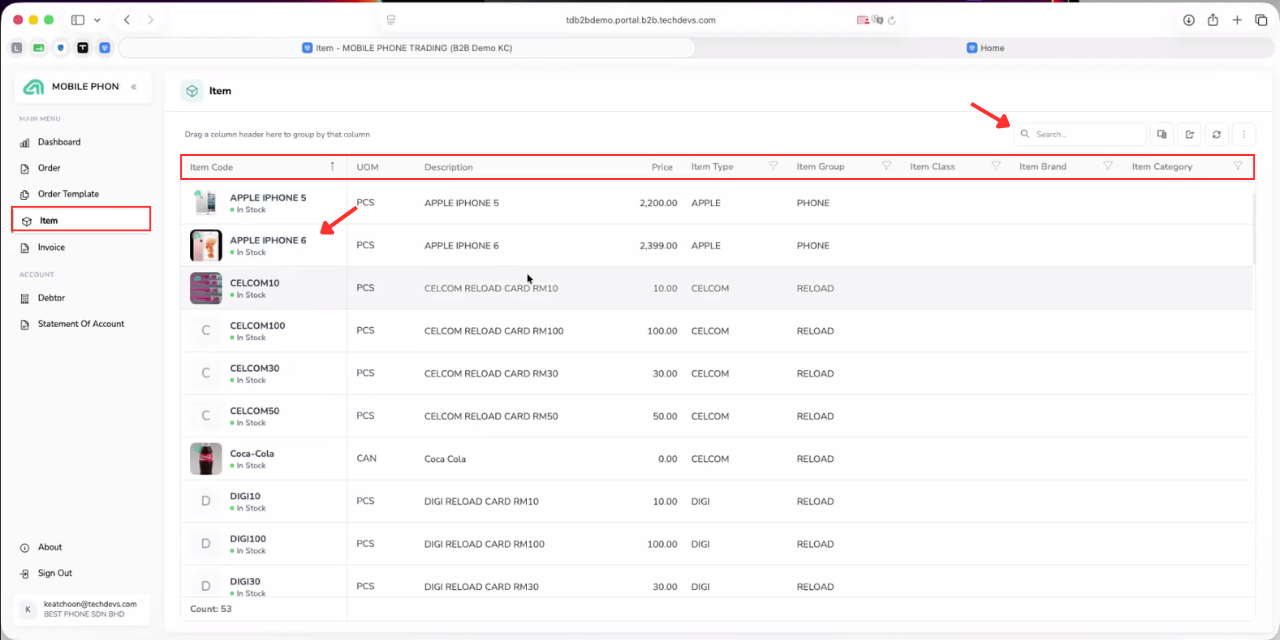This screenshot has width=1280, height=640.
Task: Toggle the Safari sidebar button
Action: click(x=78, y=20)
